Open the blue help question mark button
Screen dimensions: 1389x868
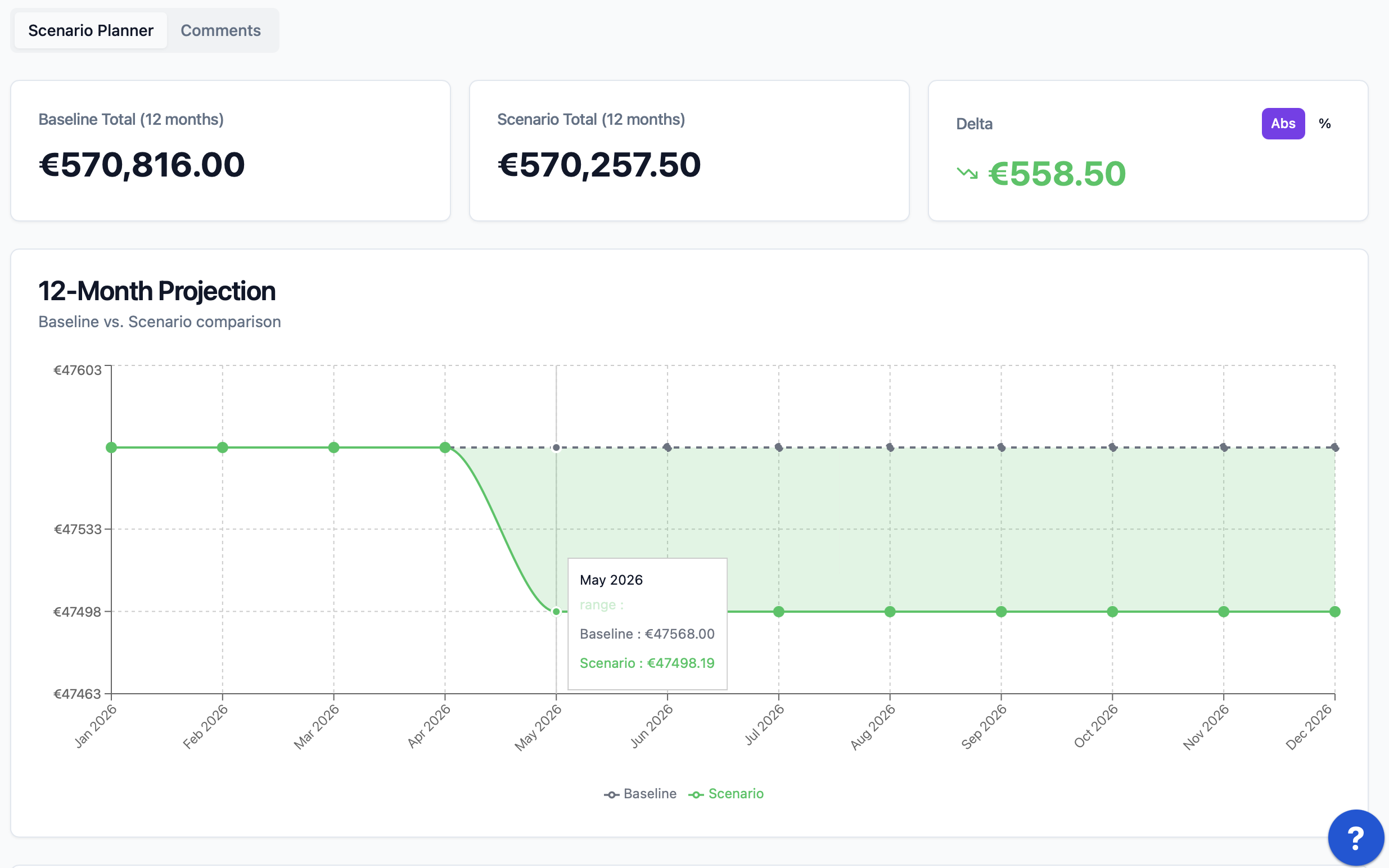pyautogui.click(x=1355, y=838)
